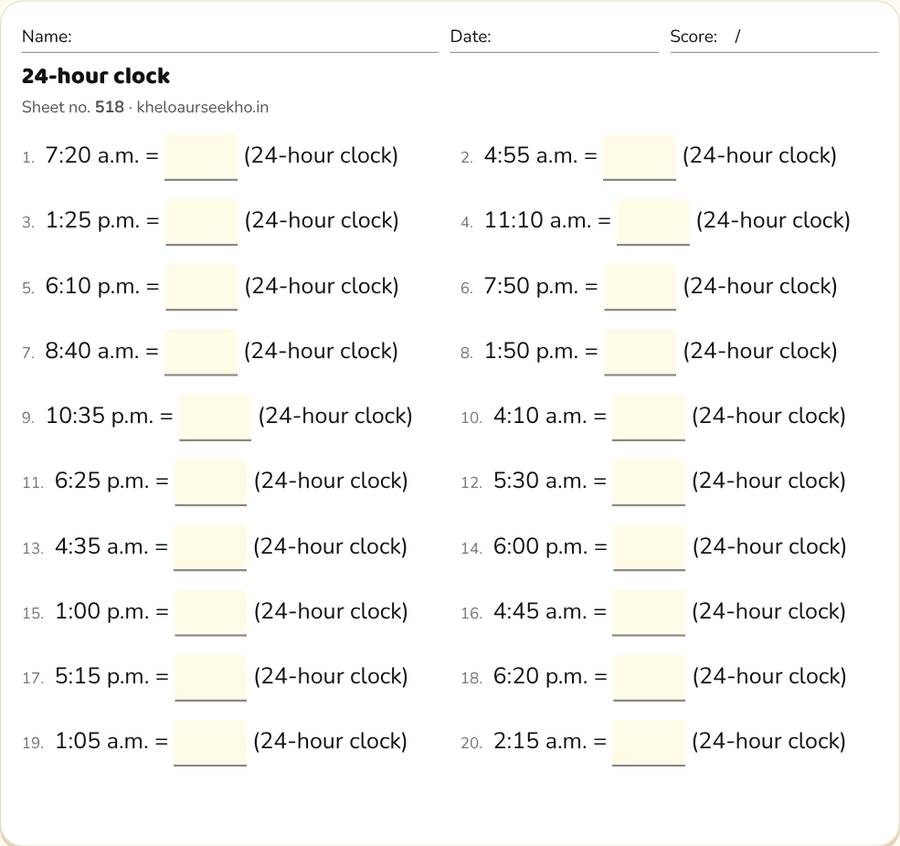Click the answer box for 8:40 a.m.
The width and height of the screenshot is (900, 846).
201,352
